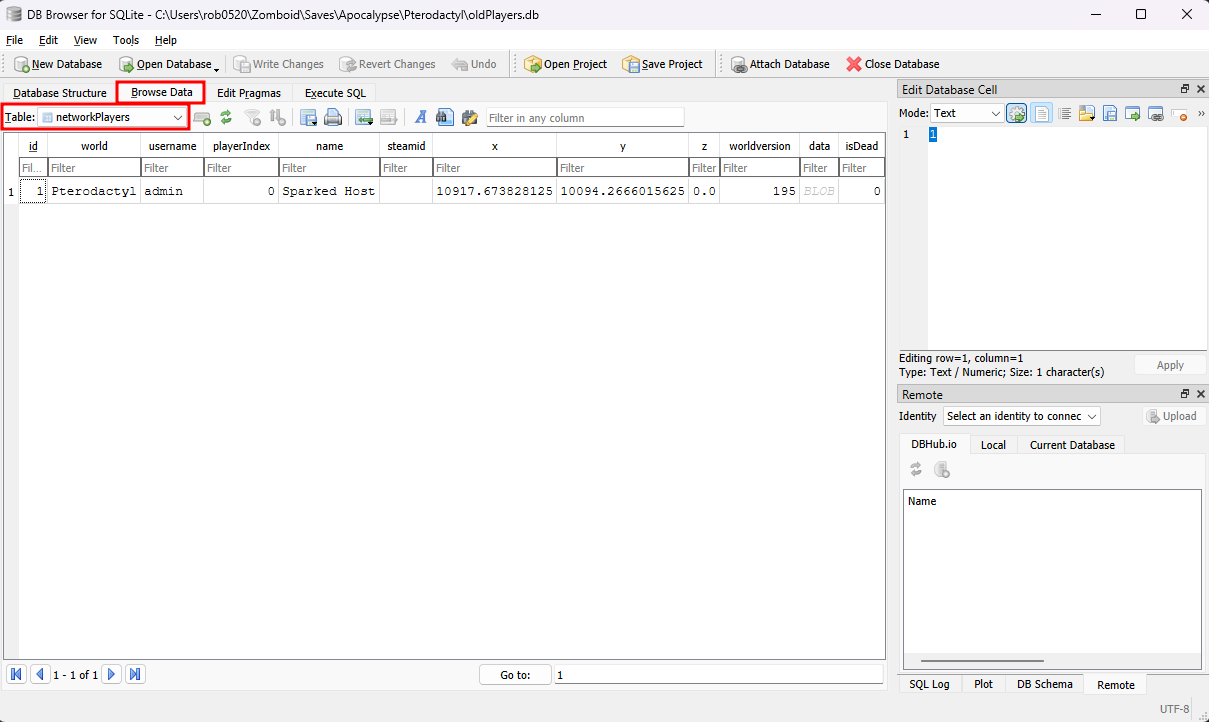Jump to the last record page
Image resolution: width=1209 pixels, height=722 pixels.
tap(136, 674)
